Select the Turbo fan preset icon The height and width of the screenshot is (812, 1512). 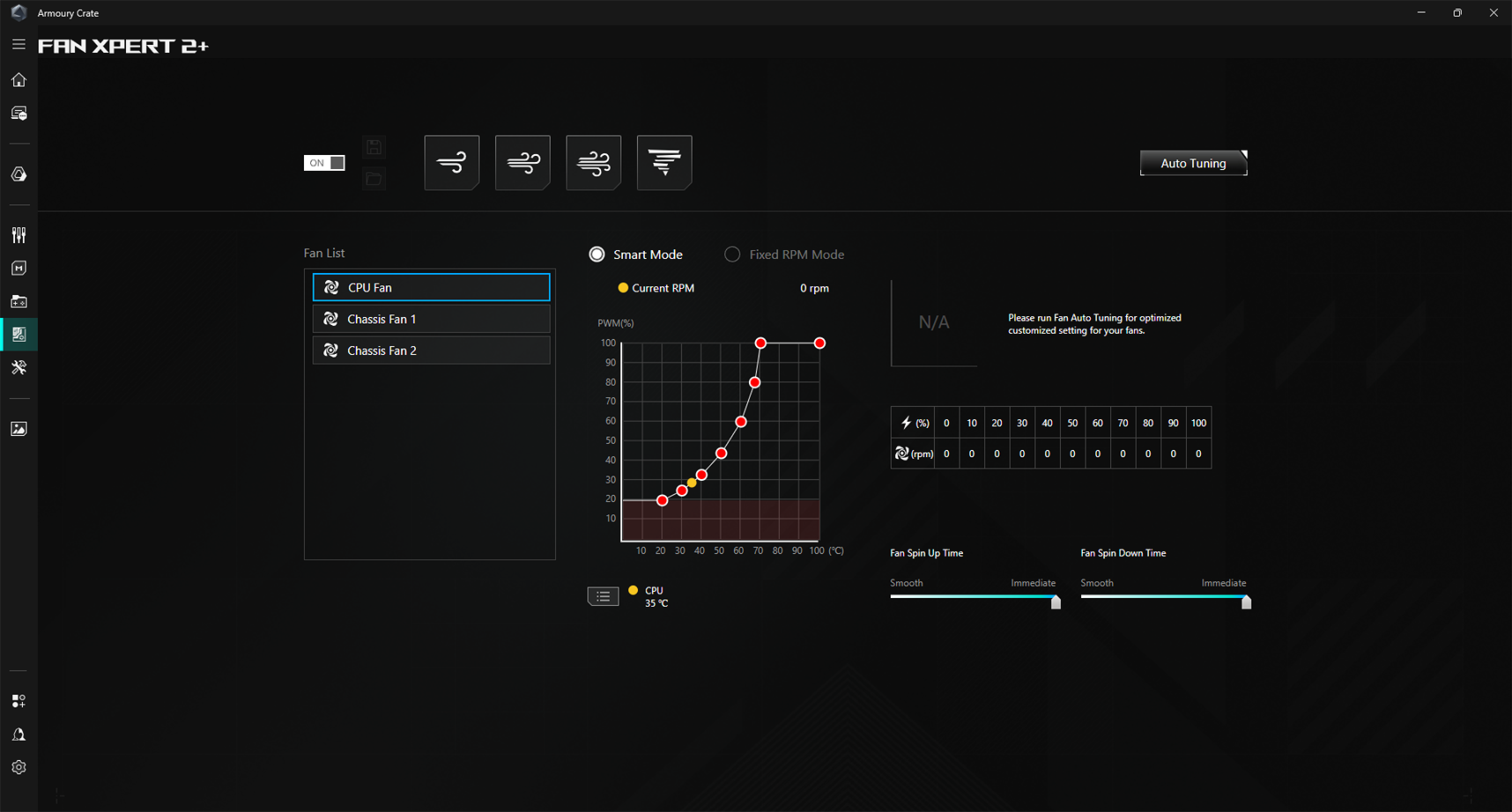pyautogui.click(x=593, y=163)
